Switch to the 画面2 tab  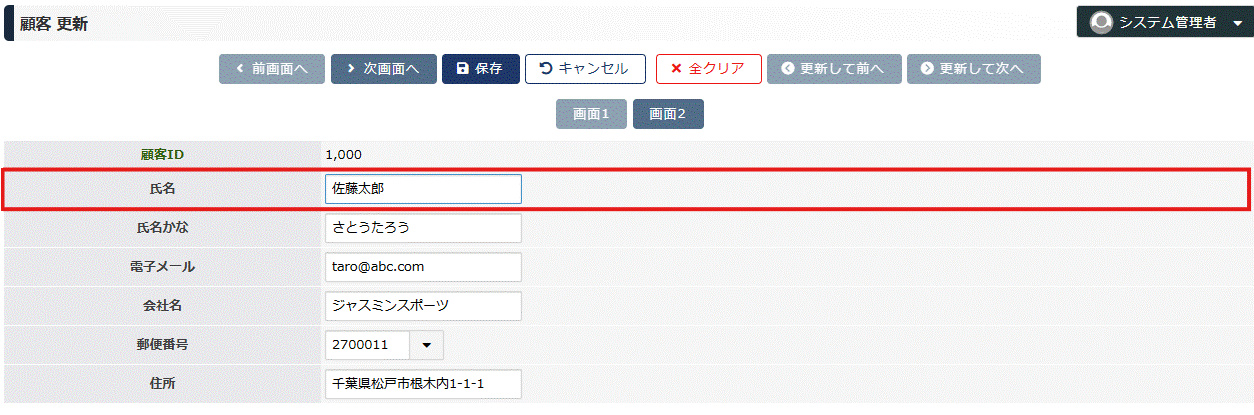tap(668, 114)
